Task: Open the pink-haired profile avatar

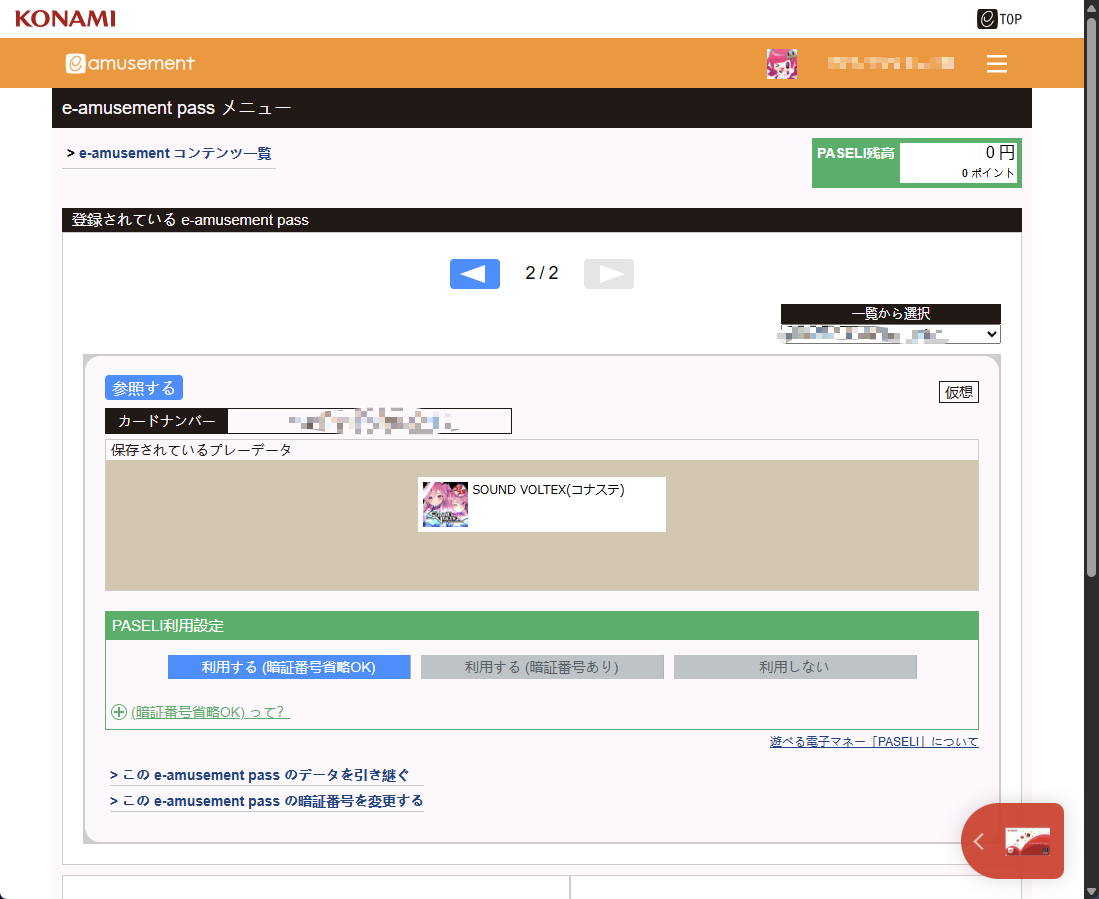Action: point(781,64)
